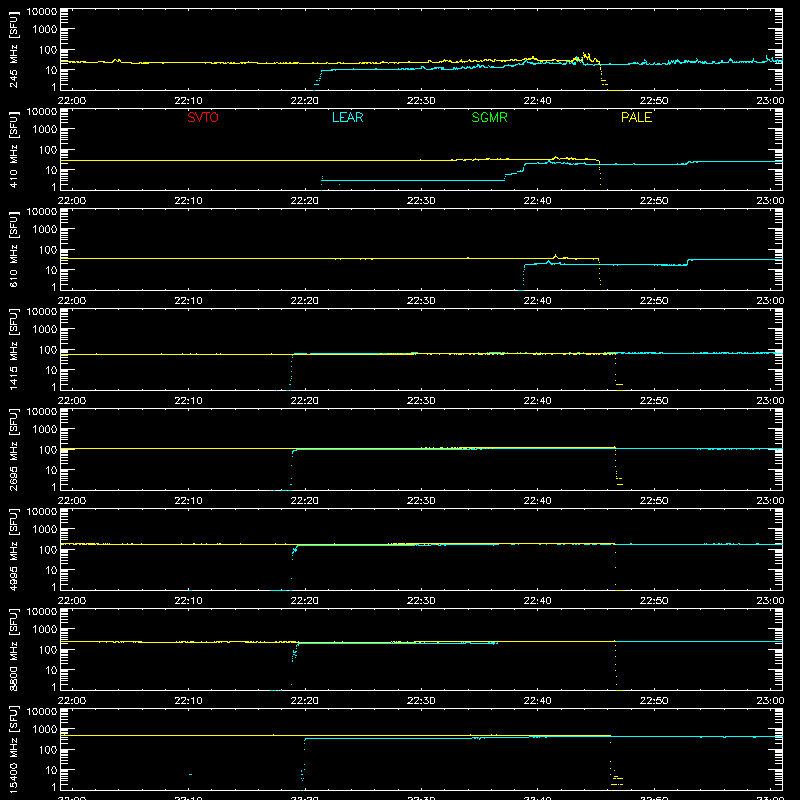Click the yellow PALE station label

tap(636, 117)
